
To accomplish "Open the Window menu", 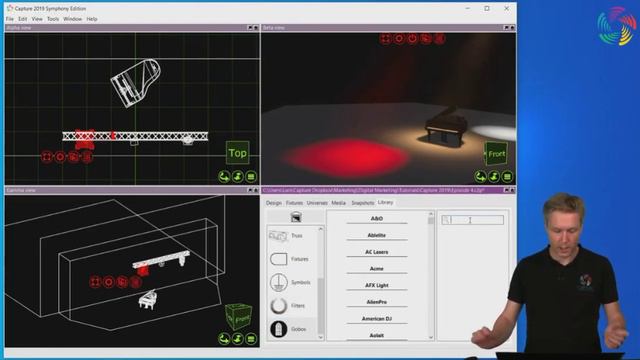I will coord(73,19).
